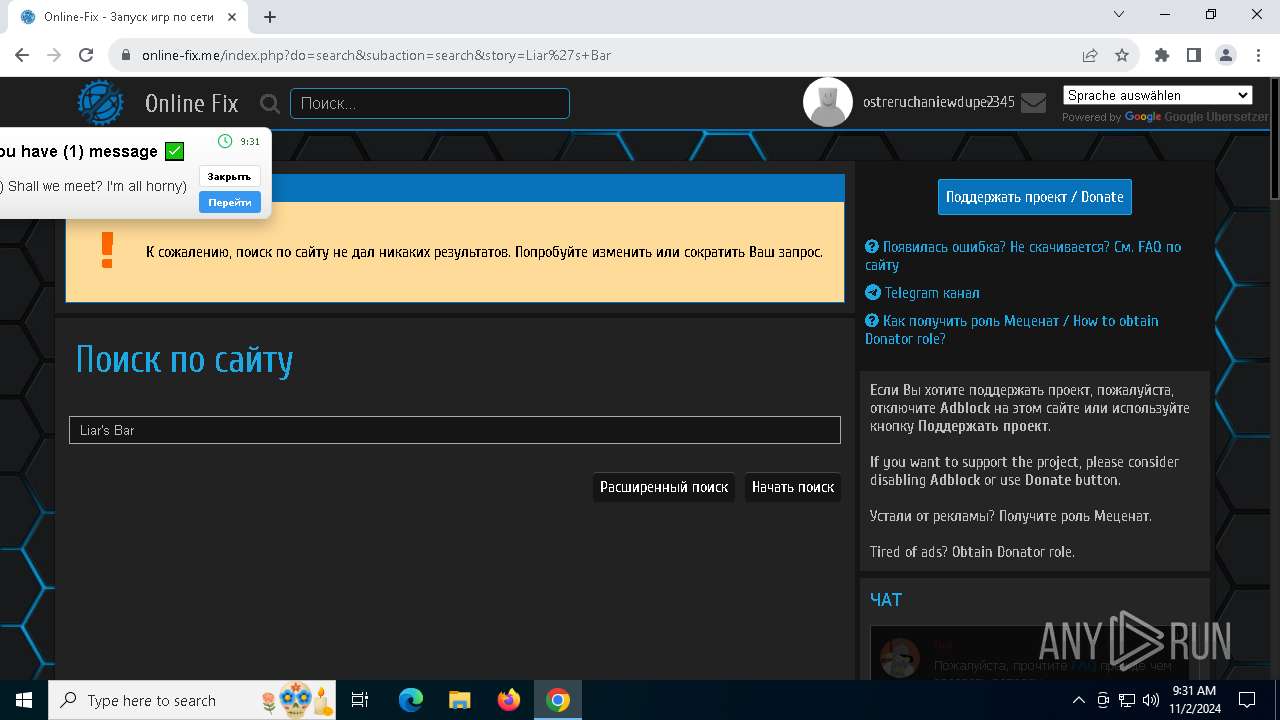Open File Explorer from the taskbar
1280x720 pixels.
459,700
